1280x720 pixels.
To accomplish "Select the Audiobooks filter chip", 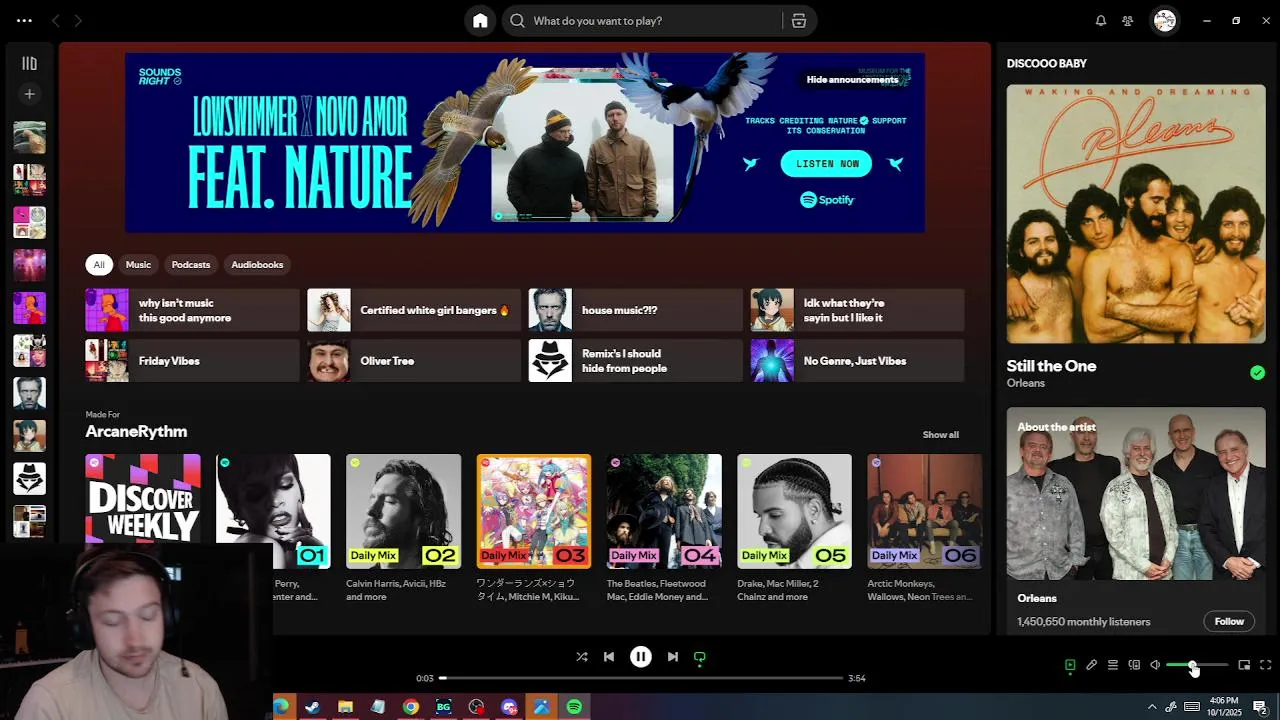I will pyautogui.click(x=257, y=265).
